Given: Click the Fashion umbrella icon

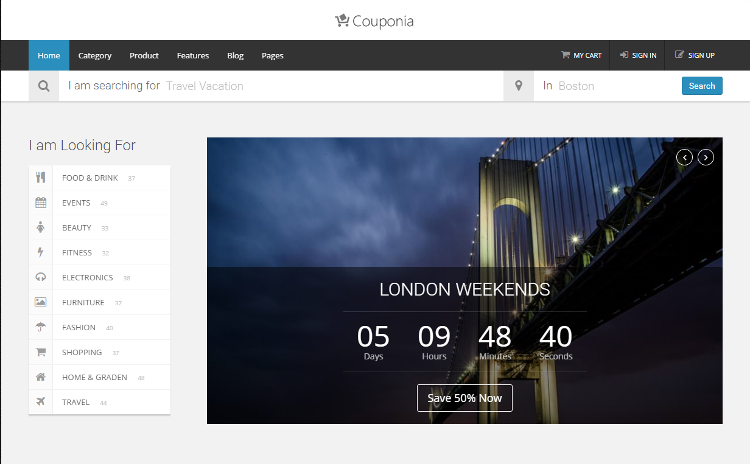Looking at the screenshot, I should [41, 327].
